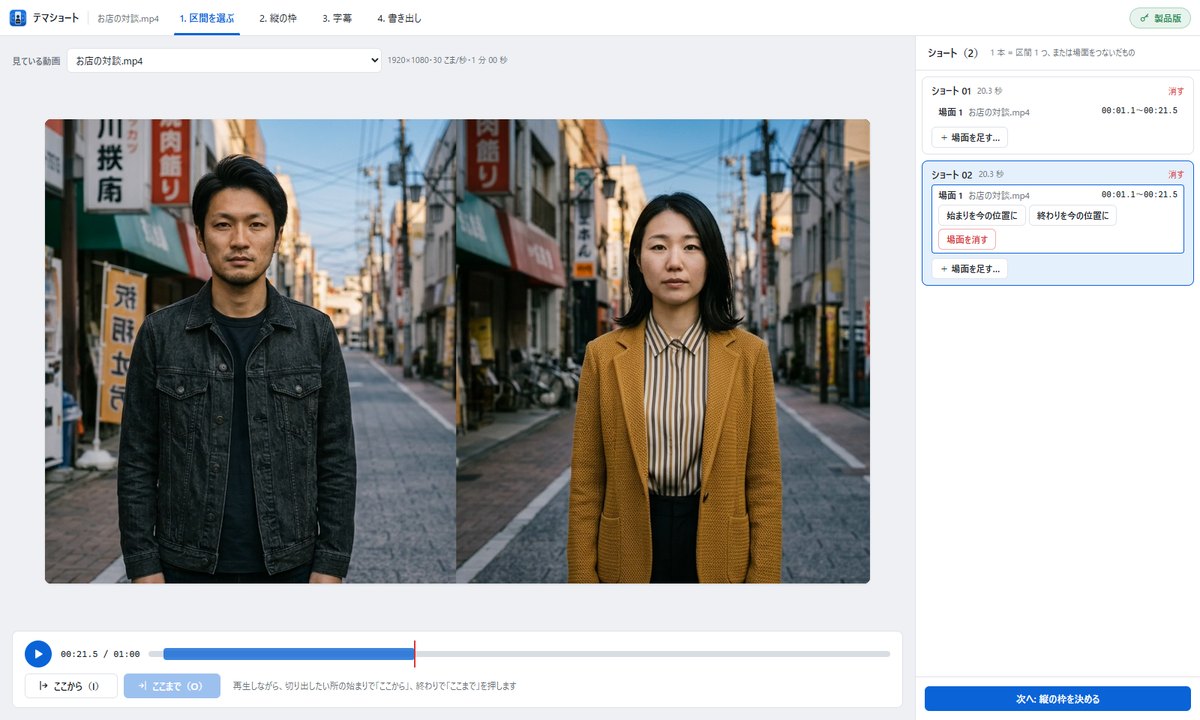Viewport: 1200px width, 720px height.
Task: Click the 1920×1080 video info text
Action: point(447,61)
